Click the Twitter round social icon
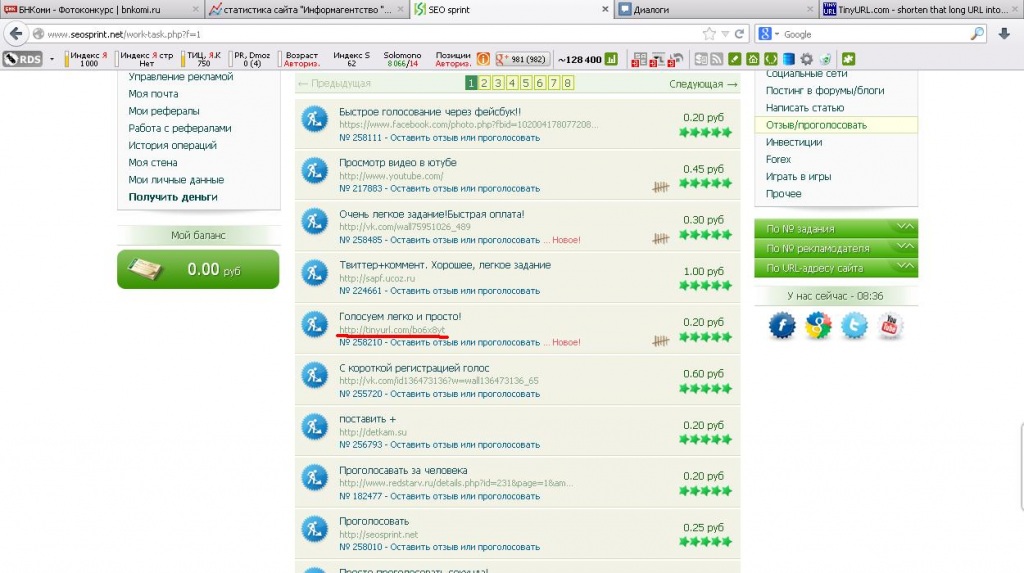Screen dimensions: 1024x573 pyautogui.click(x=854, y=325)
